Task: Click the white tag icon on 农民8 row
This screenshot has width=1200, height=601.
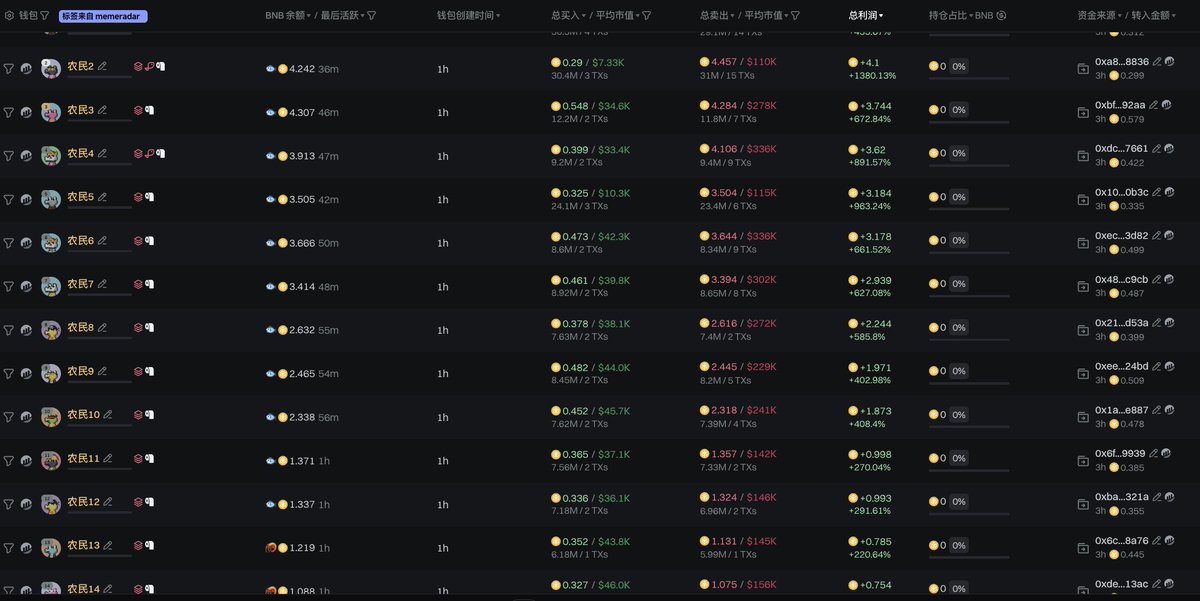Action: pos(149,328)
